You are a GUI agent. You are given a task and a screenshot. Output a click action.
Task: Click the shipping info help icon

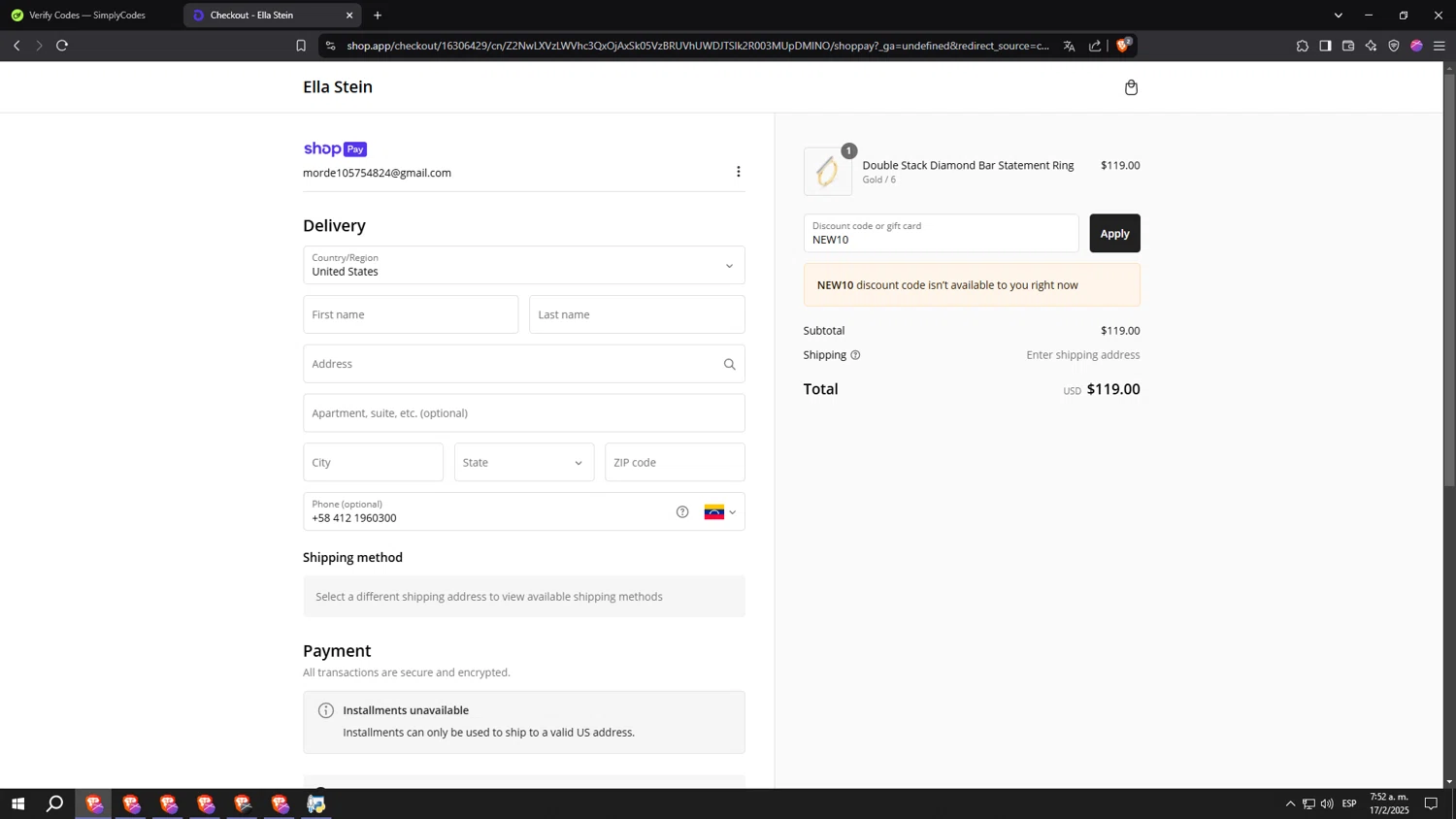coord(855,355)
